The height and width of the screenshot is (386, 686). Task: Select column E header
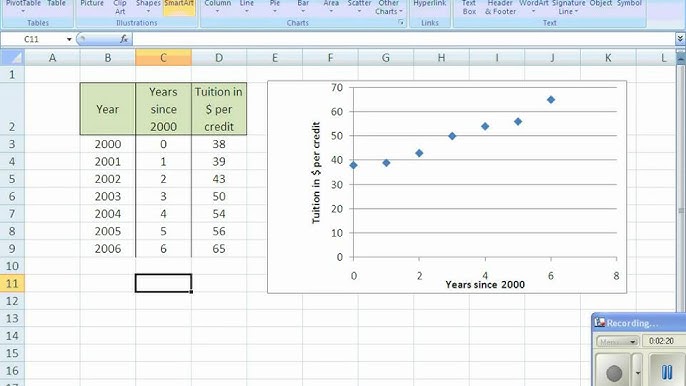click(x=275, y=57)
